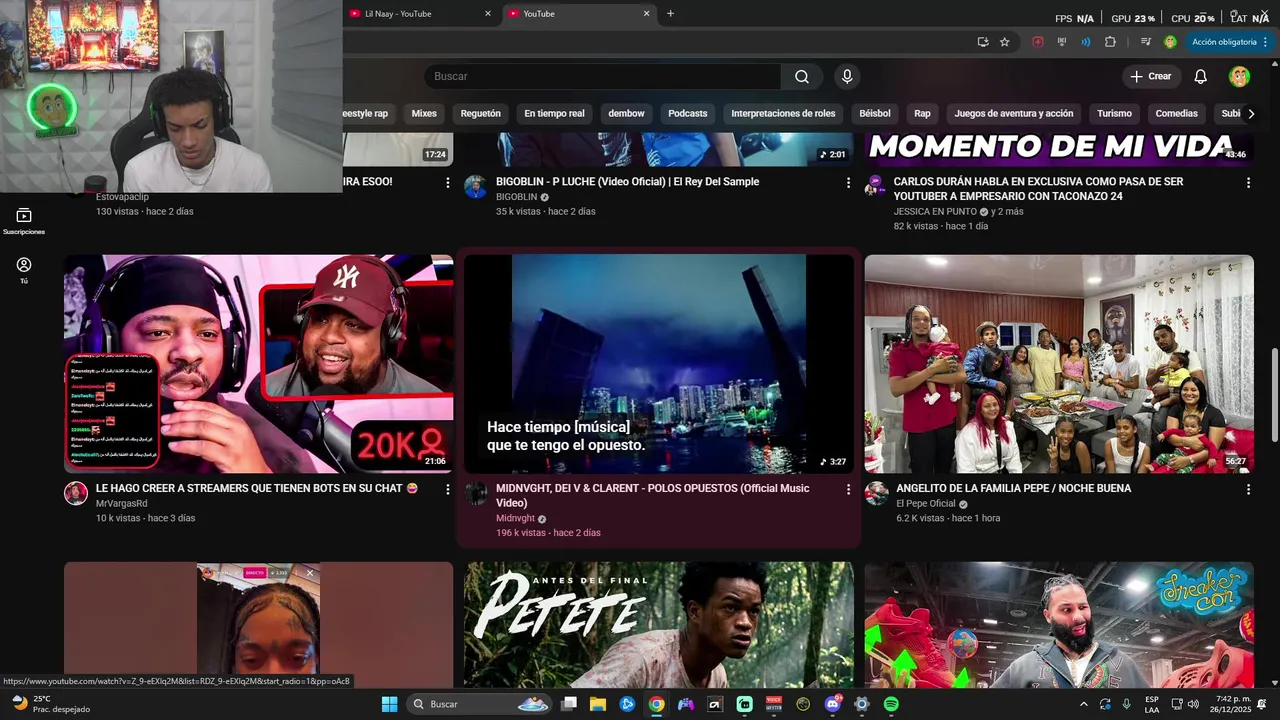The height and width of the screenshot is (720, 1280).
Task: Open more options for ANGELITO DE LA FAMILIA video
Action: (x=1248, y=490)
